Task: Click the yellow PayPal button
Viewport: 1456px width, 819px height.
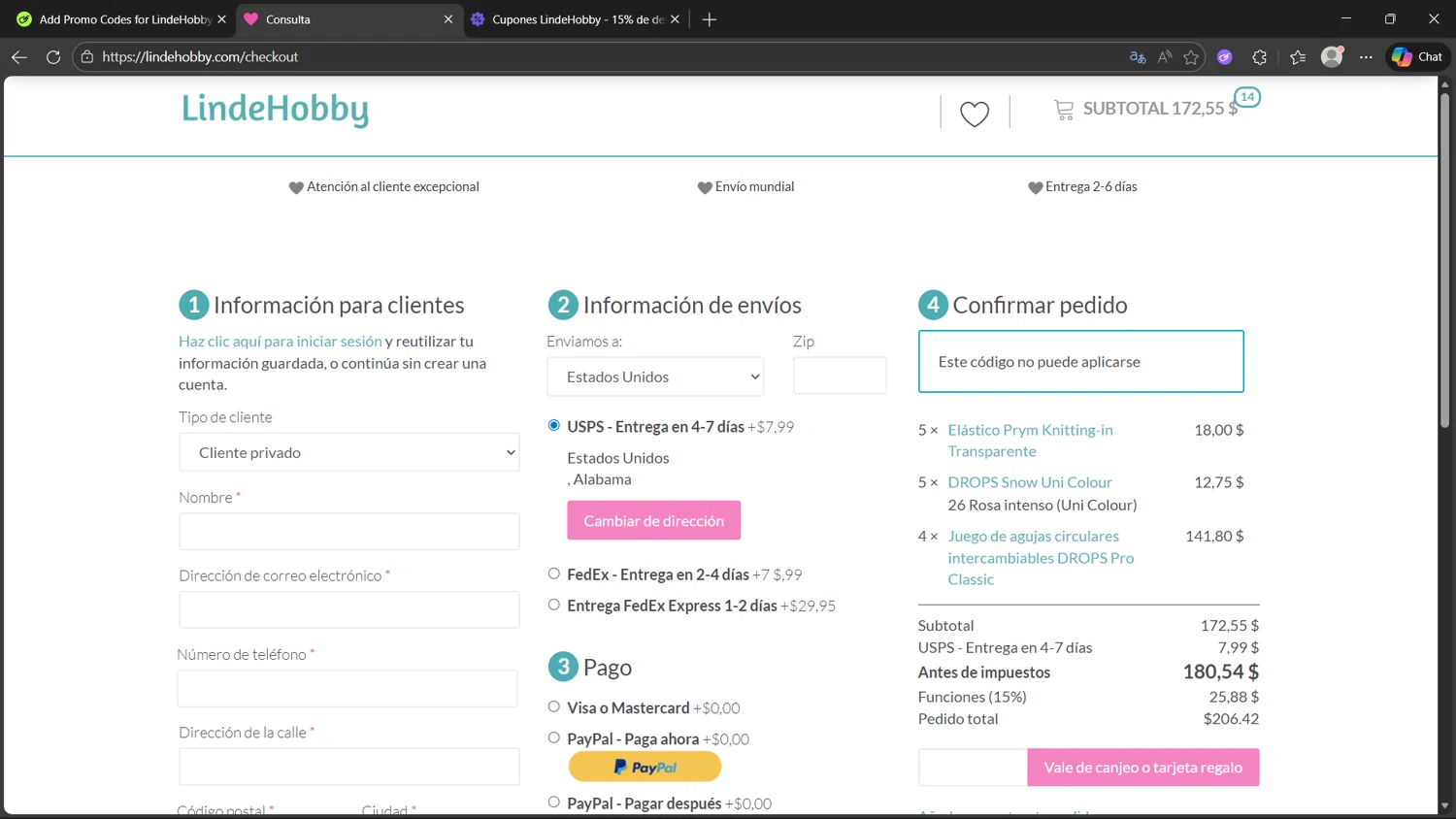Action: tap(645, 767)
